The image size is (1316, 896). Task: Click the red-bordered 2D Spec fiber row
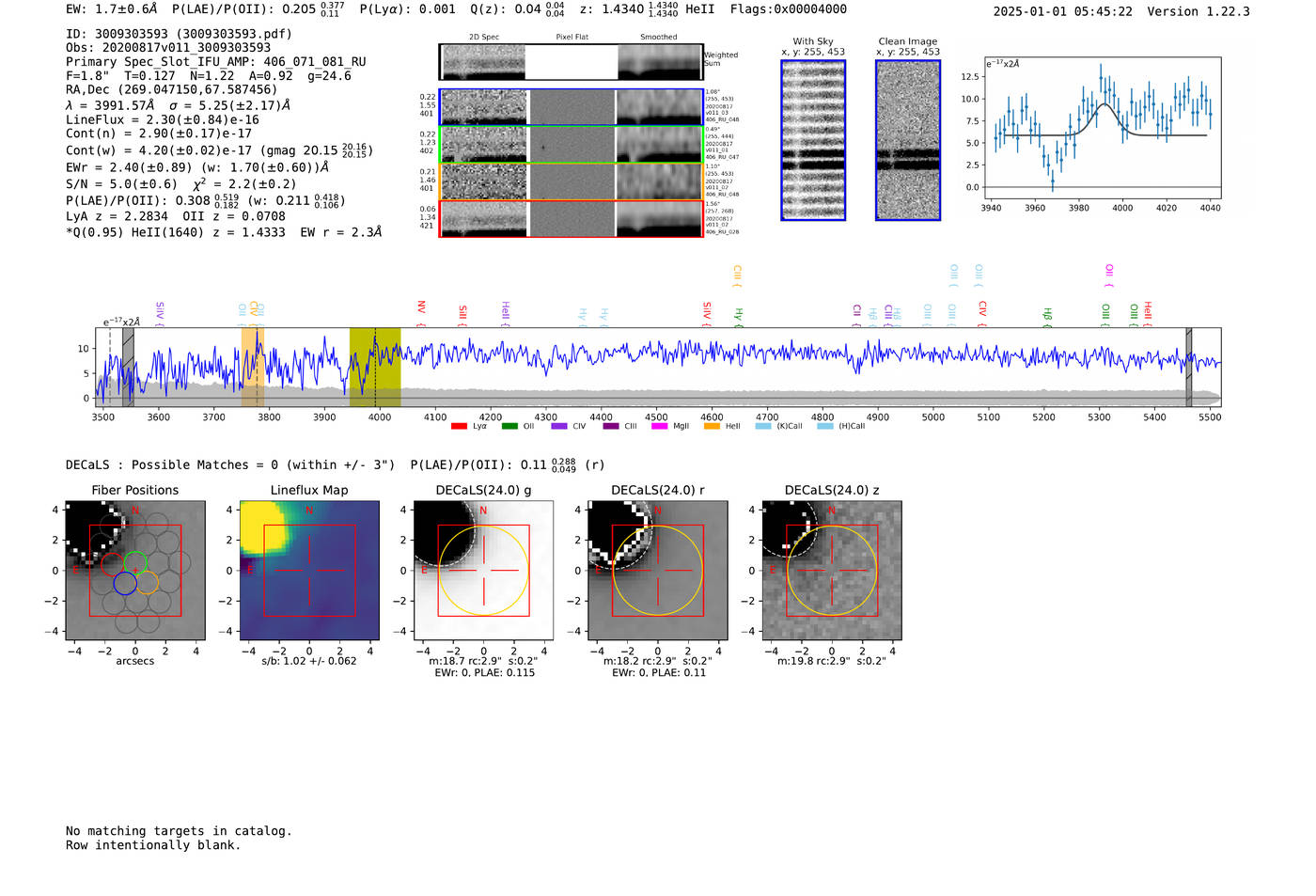pos(572,218)
